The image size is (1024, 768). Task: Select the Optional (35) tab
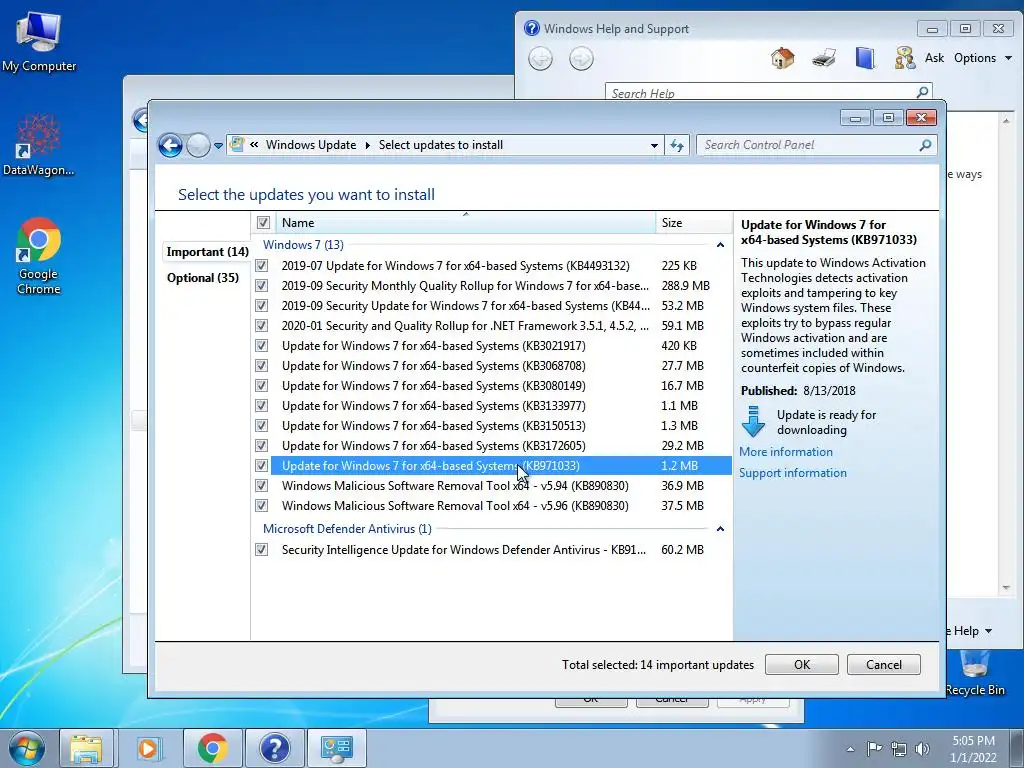202,278
